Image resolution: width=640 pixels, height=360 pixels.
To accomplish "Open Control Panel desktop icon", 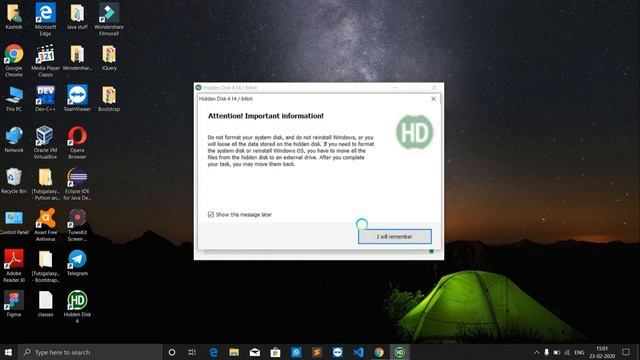I will (x=14, y=222).
